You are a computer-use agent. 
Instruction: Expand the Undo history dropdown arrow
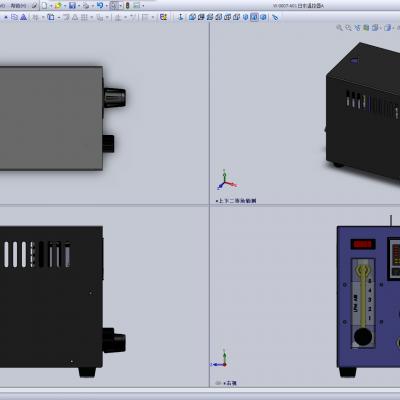(107, 6)
